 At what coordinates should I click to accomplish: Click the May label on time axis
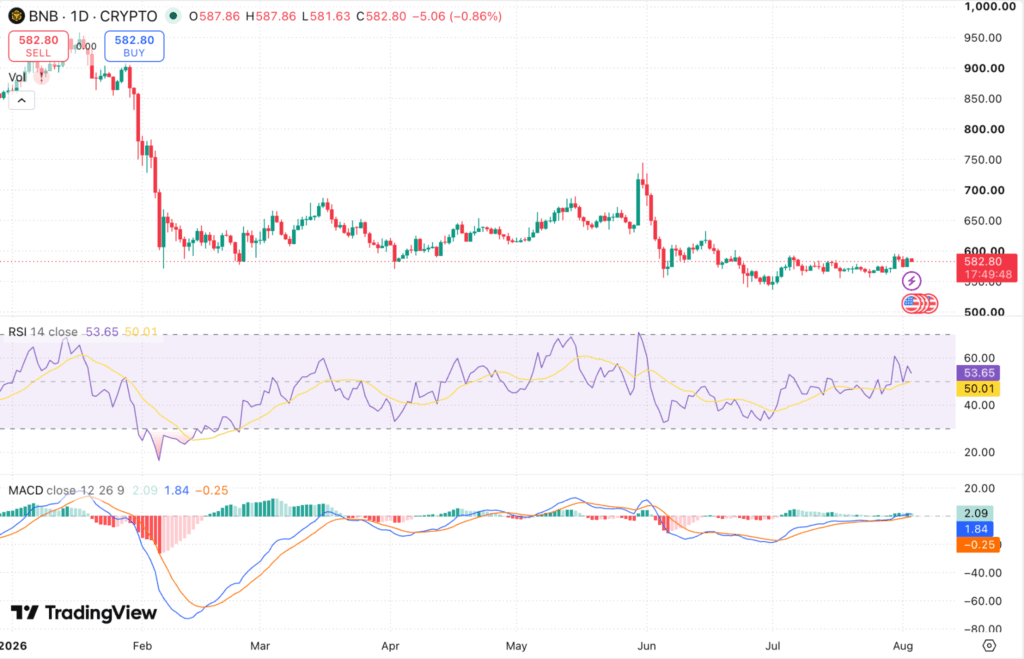(x=516, y=646)
